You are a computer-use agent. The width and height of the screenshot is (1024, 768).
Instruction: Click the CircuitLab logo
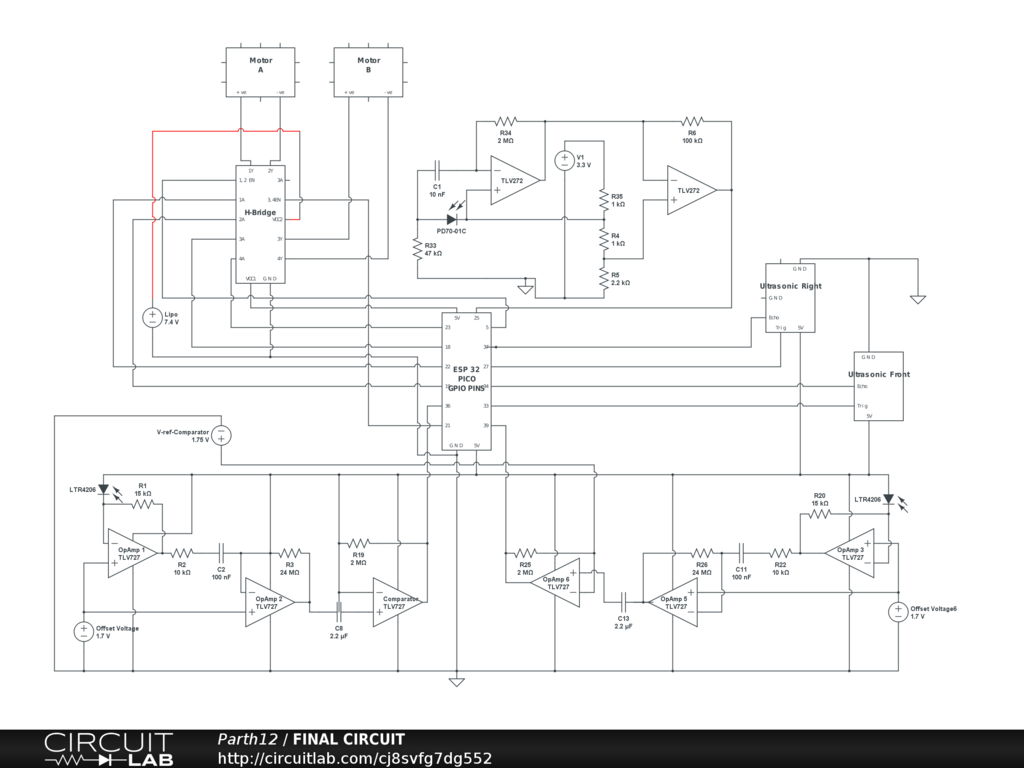(x=107, y=749)
